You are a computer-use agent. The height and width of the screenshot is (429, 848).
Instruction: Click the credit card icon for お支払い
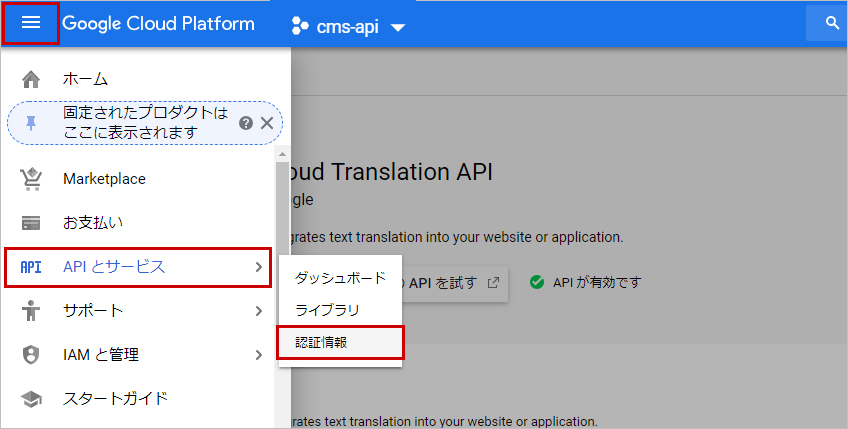click(x=31, y=223)
